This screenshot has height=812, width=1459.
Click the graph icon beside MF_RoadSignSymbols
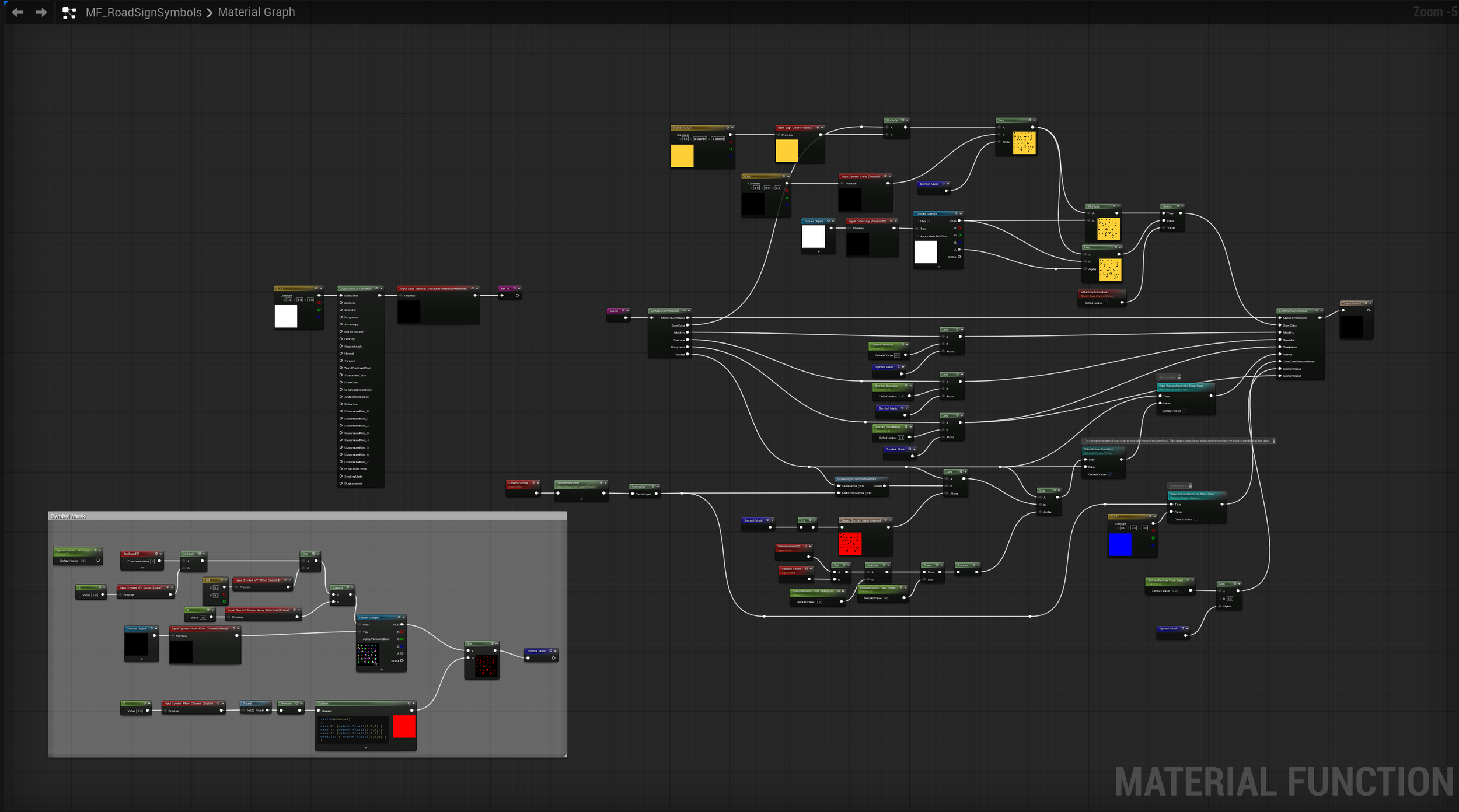click(x=69, y=13)
